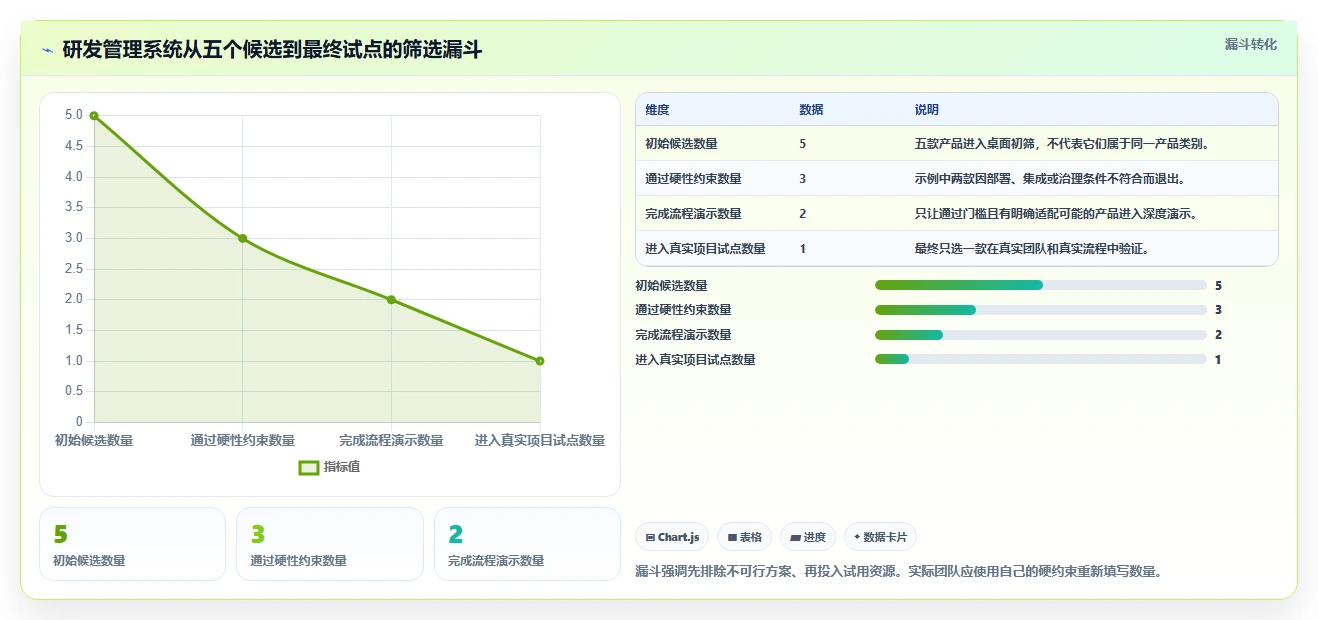Click the chart data point at 1.0
This screenshot has width=1318, height=620.
[540, 361]
